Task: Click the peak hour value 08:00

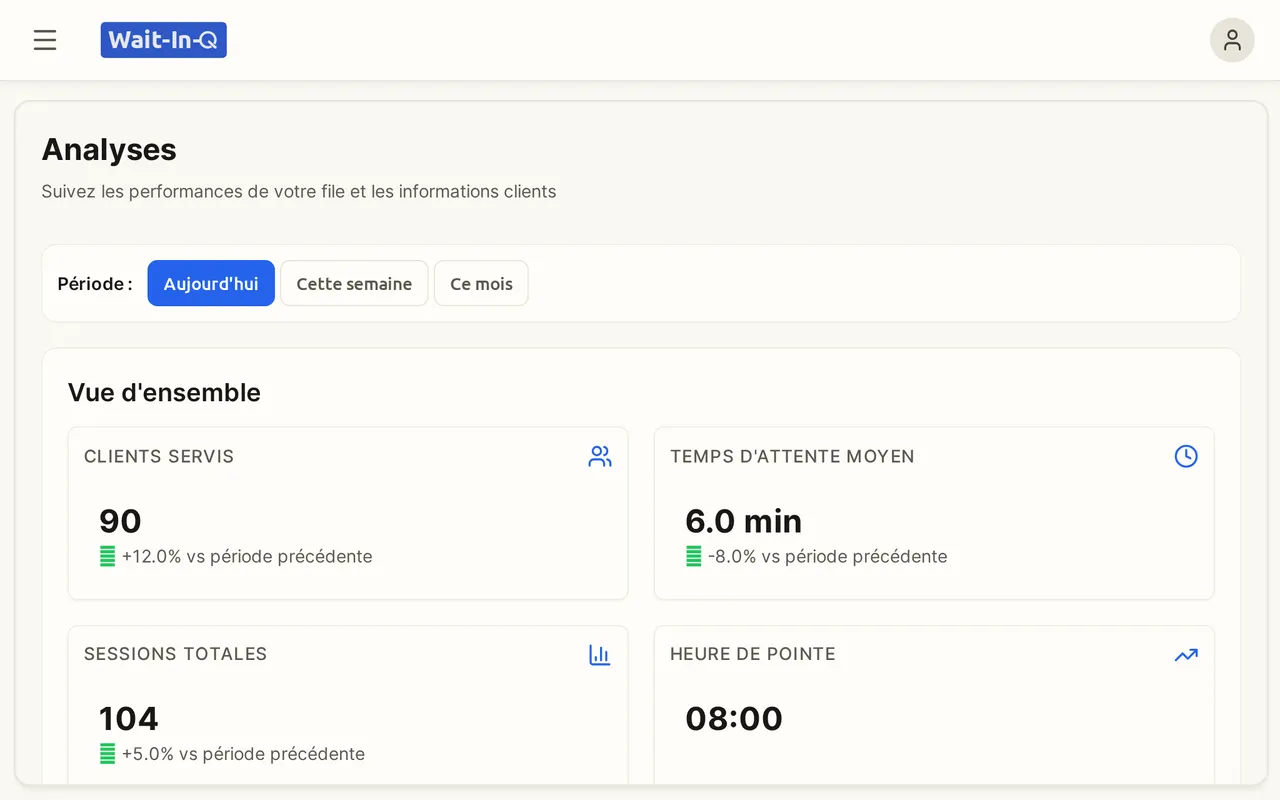Action: pyautogui.click(x=734, y=719)
